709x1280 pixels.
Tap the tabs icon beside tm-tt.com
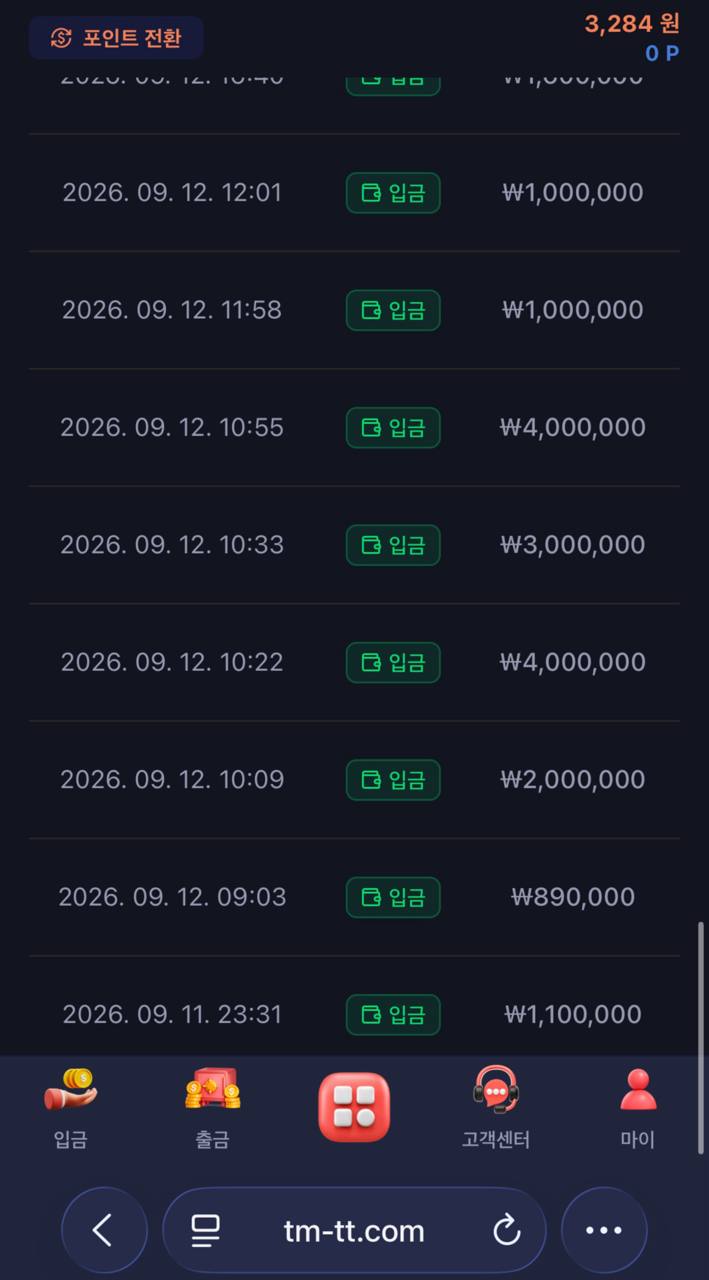[206, 1230]
